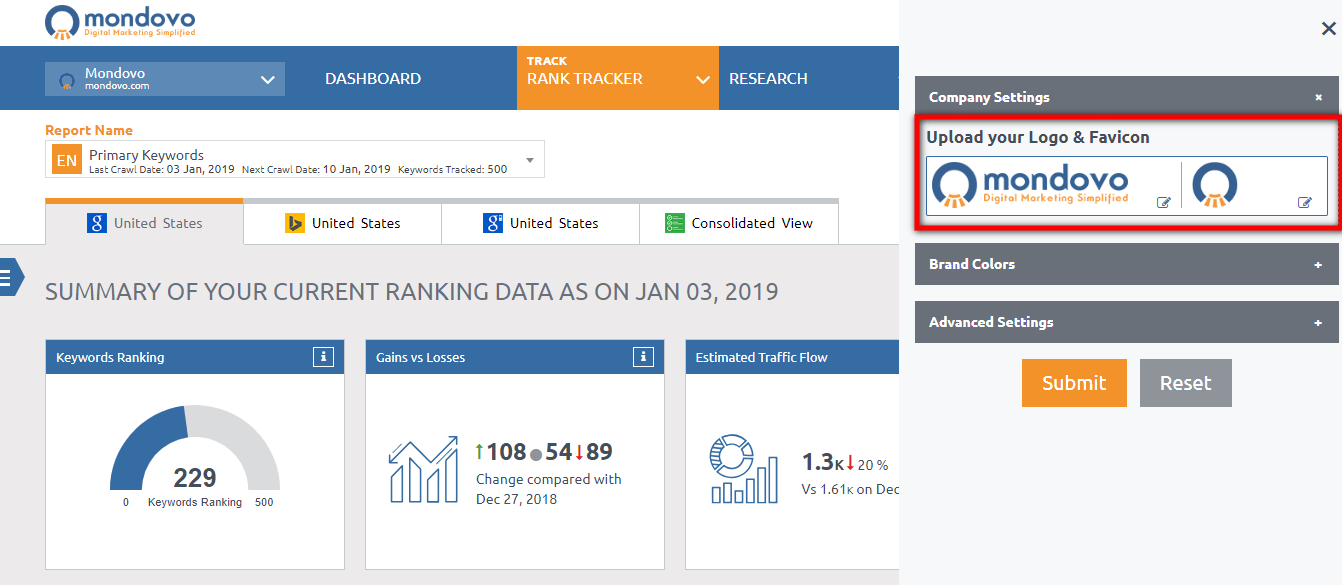
Task: Switch to the third United States tab
Action: pyautogui.click(x=540, y=223)
